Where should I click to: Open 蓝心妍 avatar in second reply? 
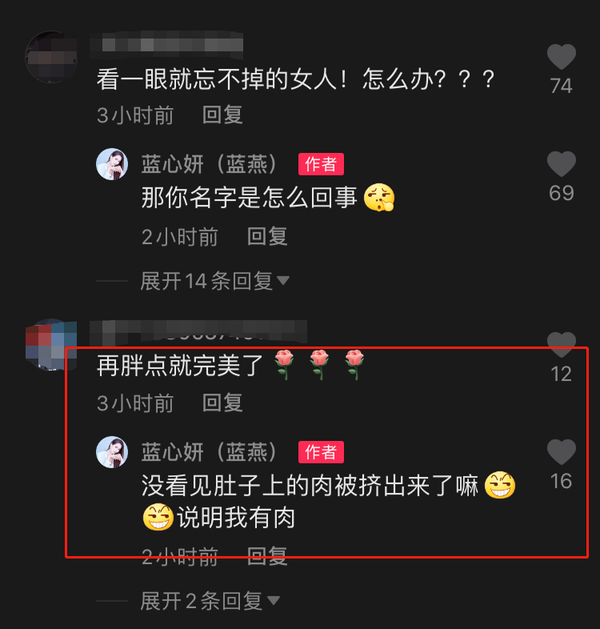tap(112, 452)
